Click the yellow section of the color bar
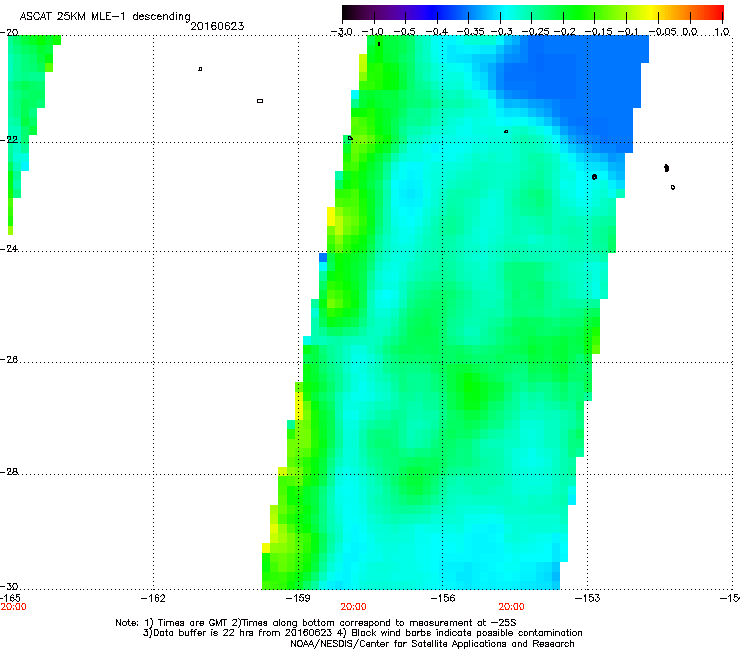740x650 pixels. point(651,12)
